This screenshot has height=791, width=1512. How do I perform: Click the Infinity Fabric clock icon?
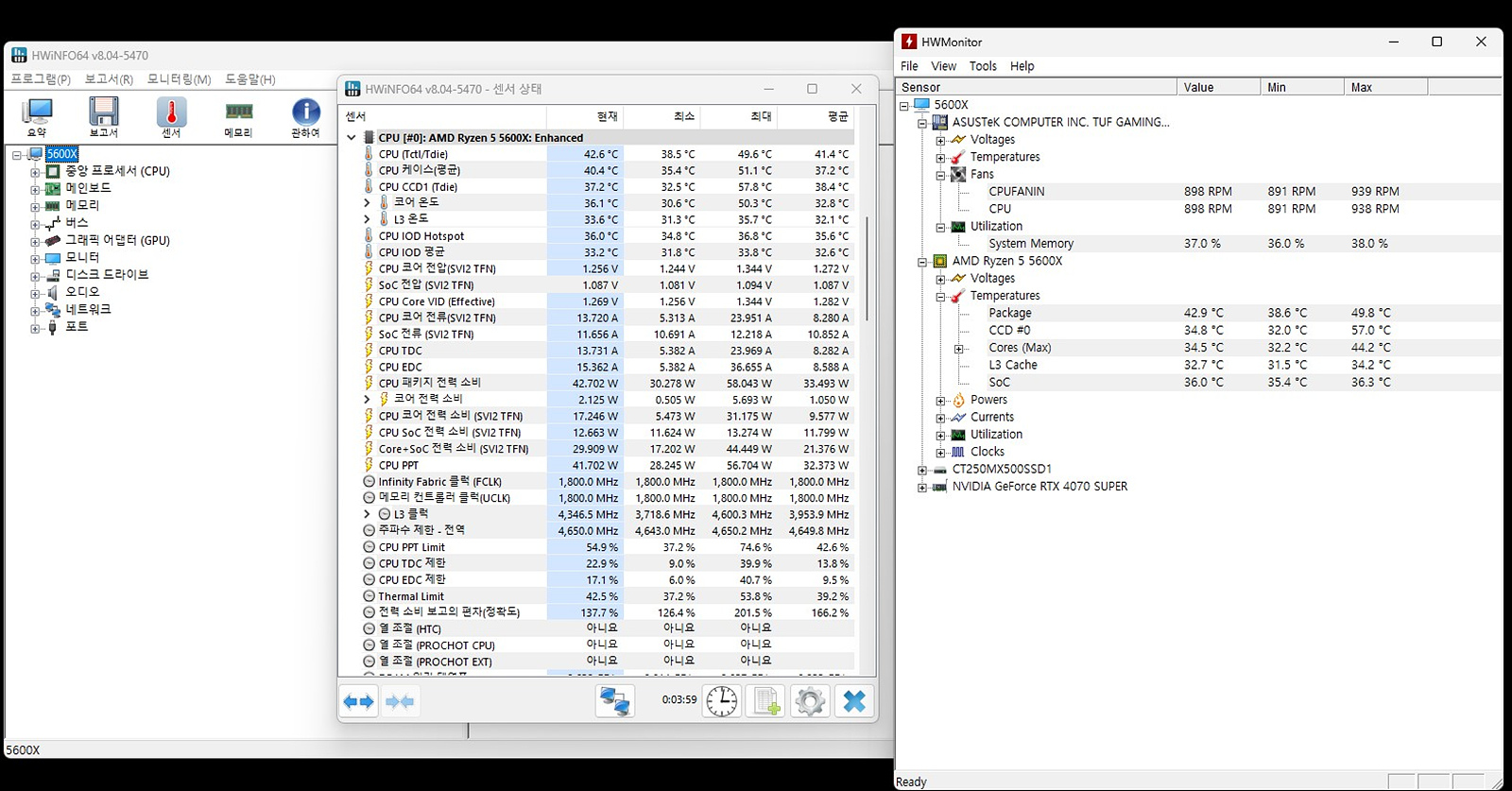pyautogui.click(x=369, y=481)
